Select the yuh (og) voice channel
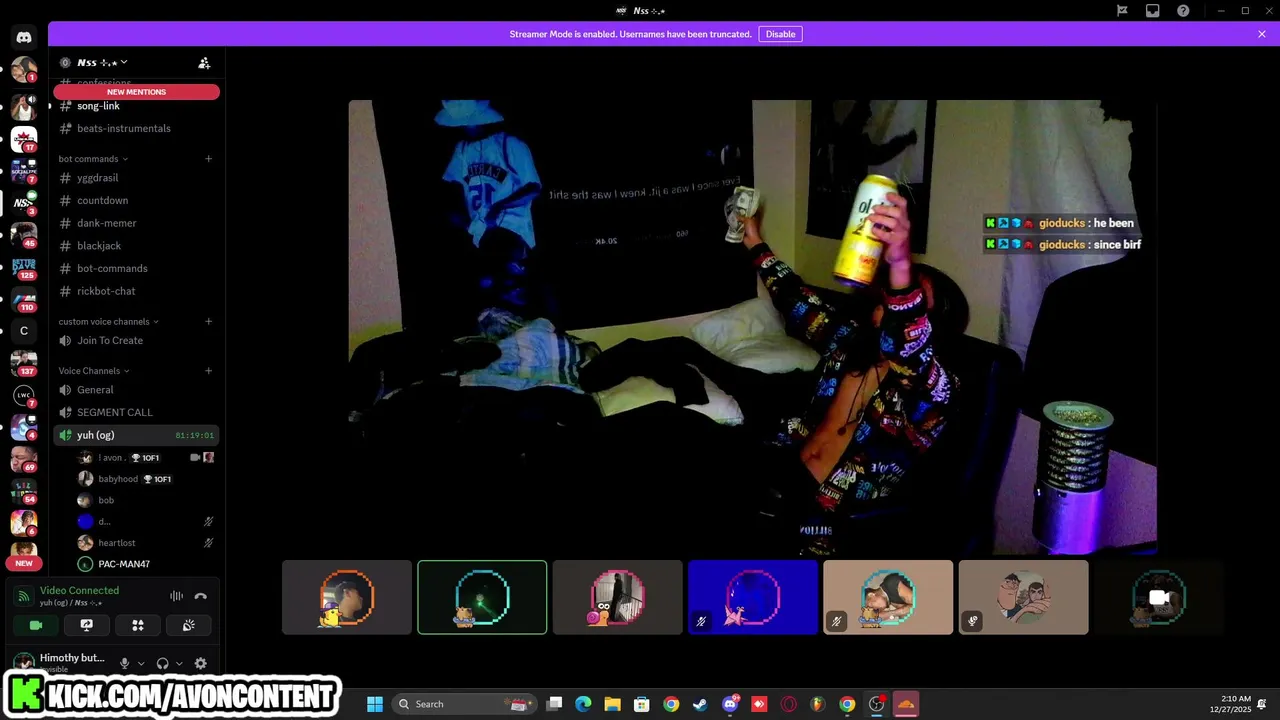1280x720 pixels. (x=136, y=435)
